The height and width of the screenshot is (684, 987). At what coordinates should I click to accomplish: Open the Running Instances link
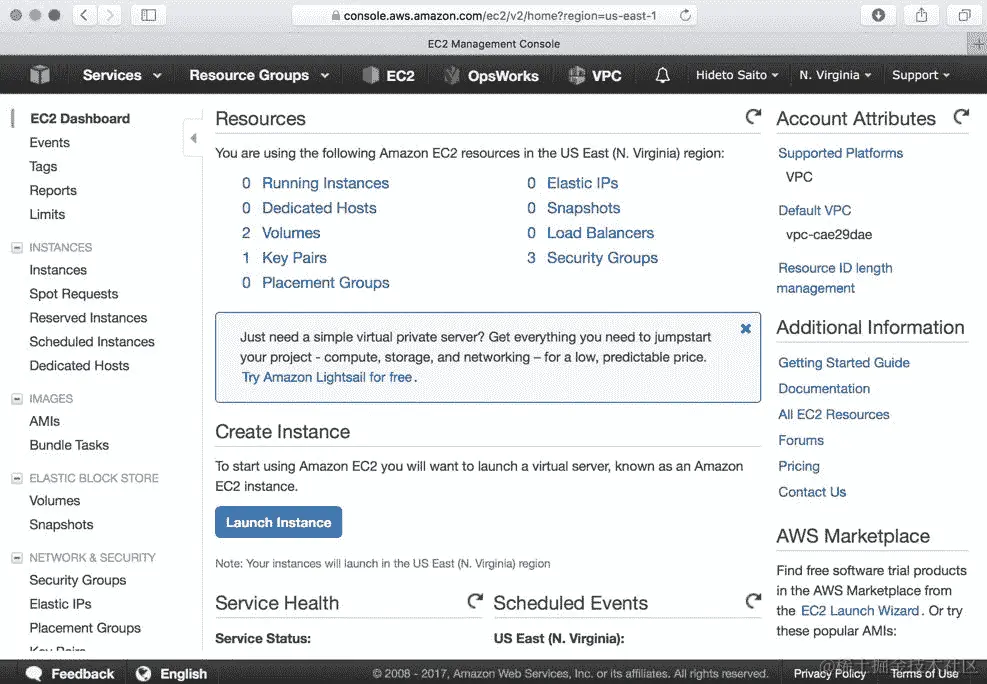point(325,183)
